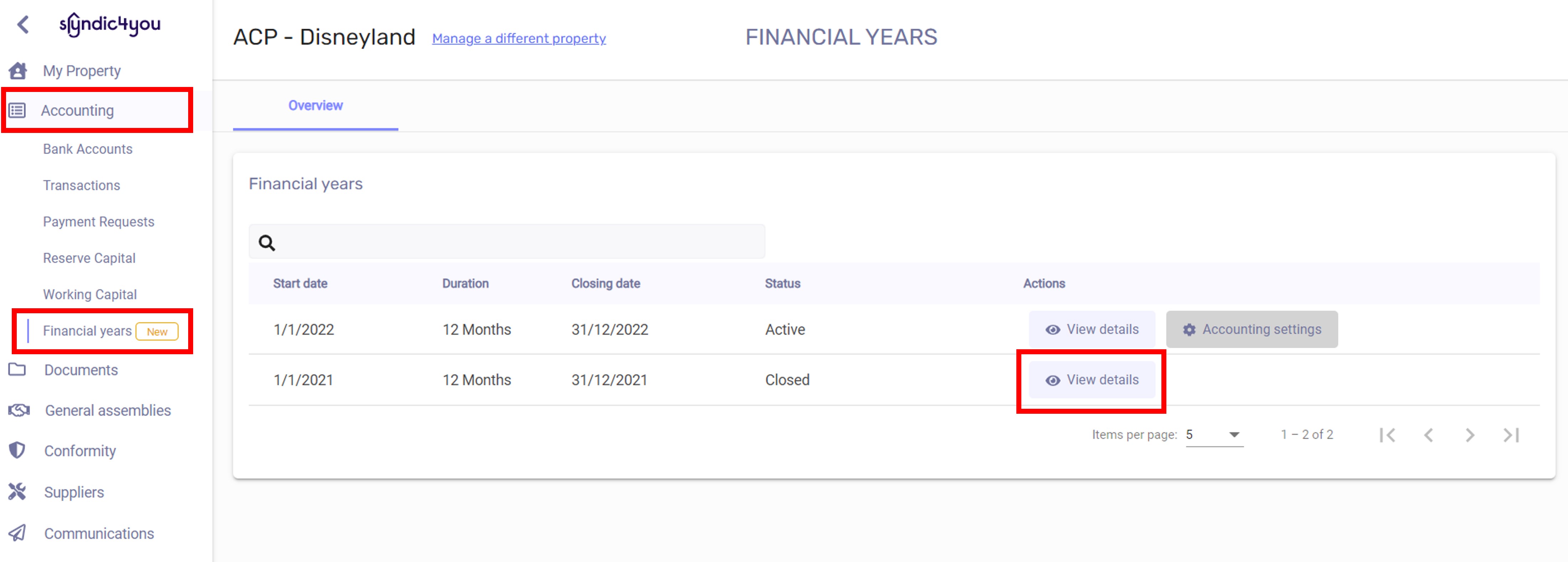Click the 1 – 2 of 2 range label

(x=1307, y=435)
